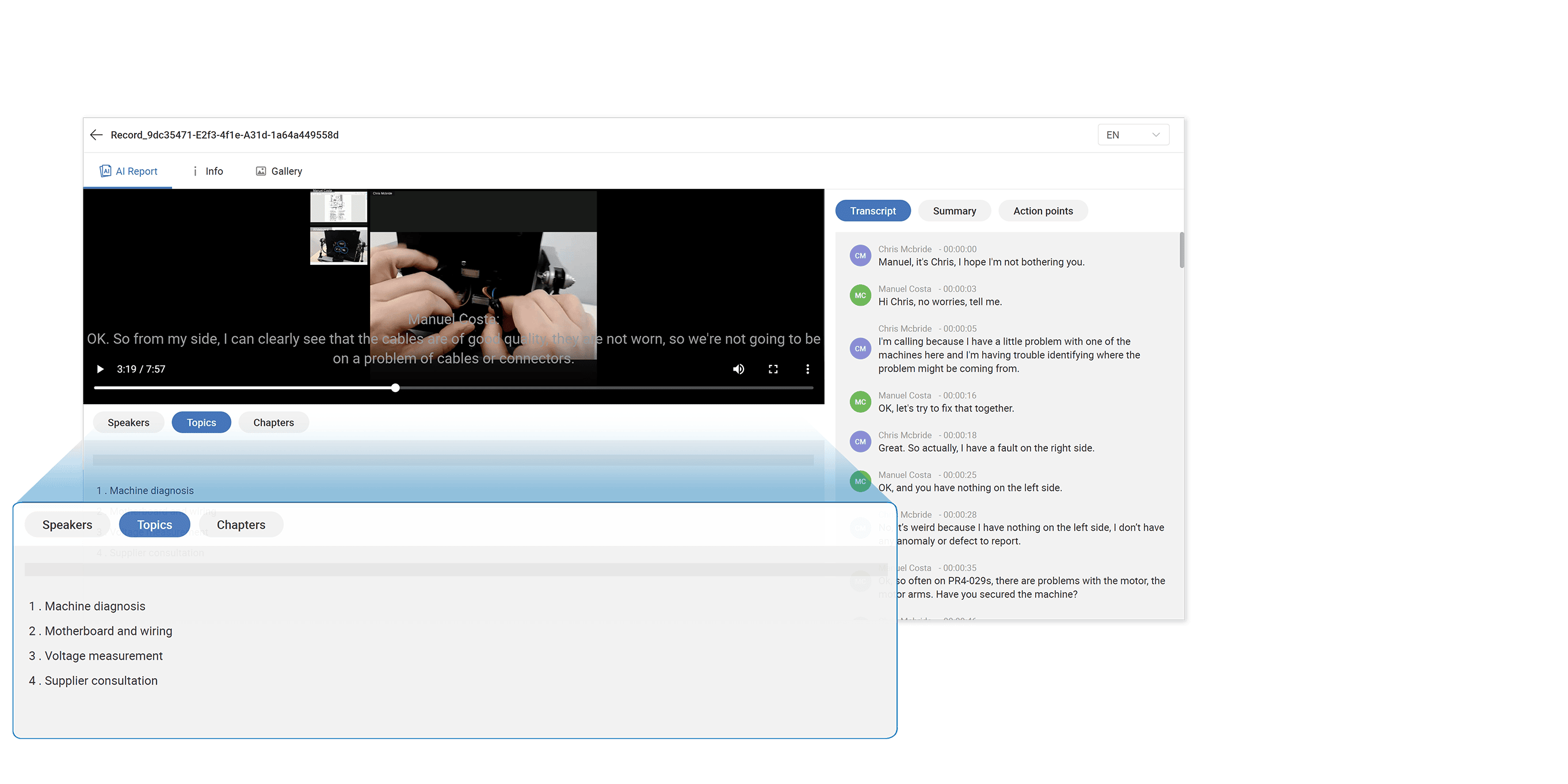Click the MC avatar at 00:00:16
This screenshot has width=1568, height=784.
click(x=860, y=402)
